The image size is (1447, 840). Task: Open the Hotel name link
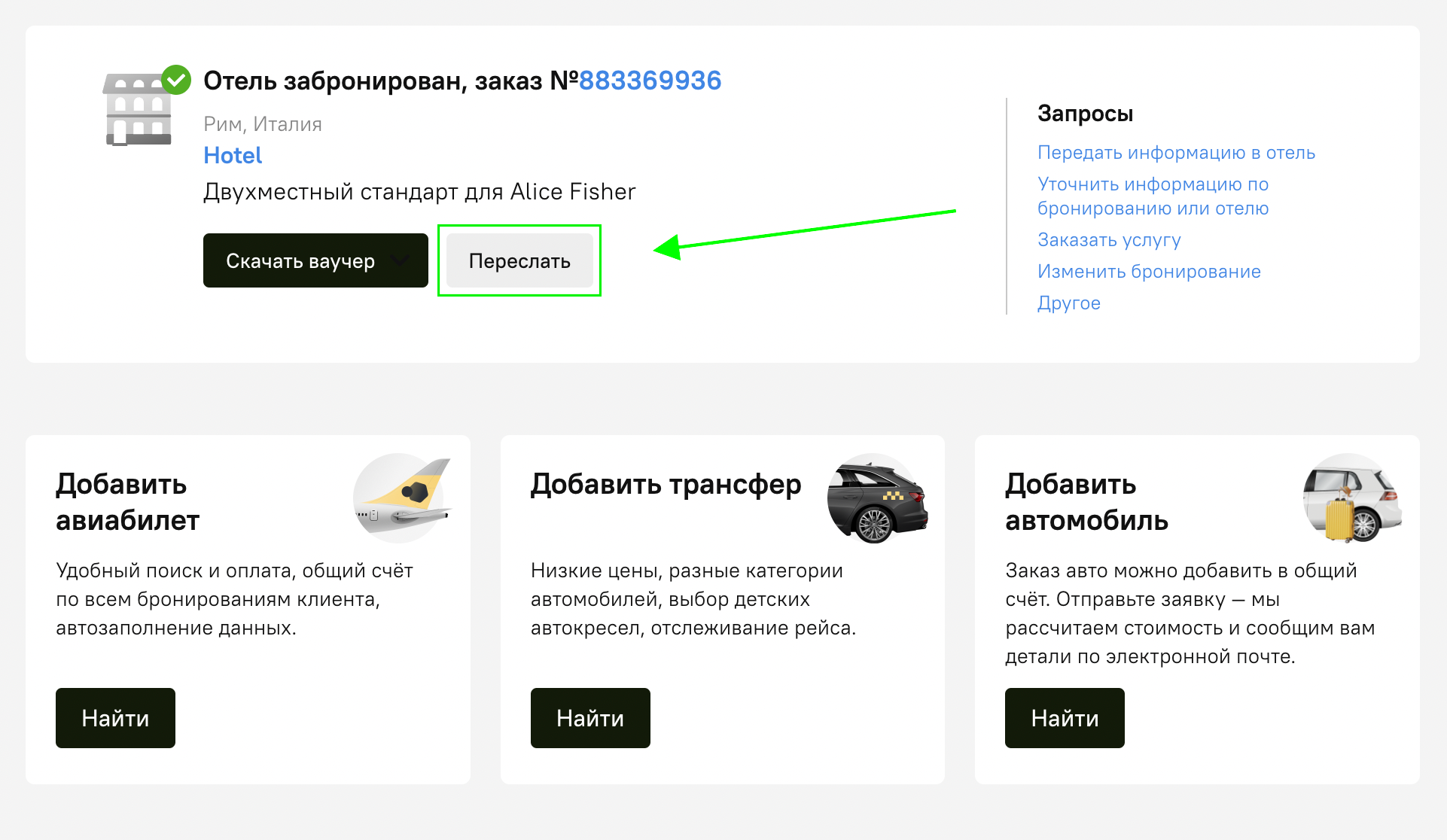[233, 155]
